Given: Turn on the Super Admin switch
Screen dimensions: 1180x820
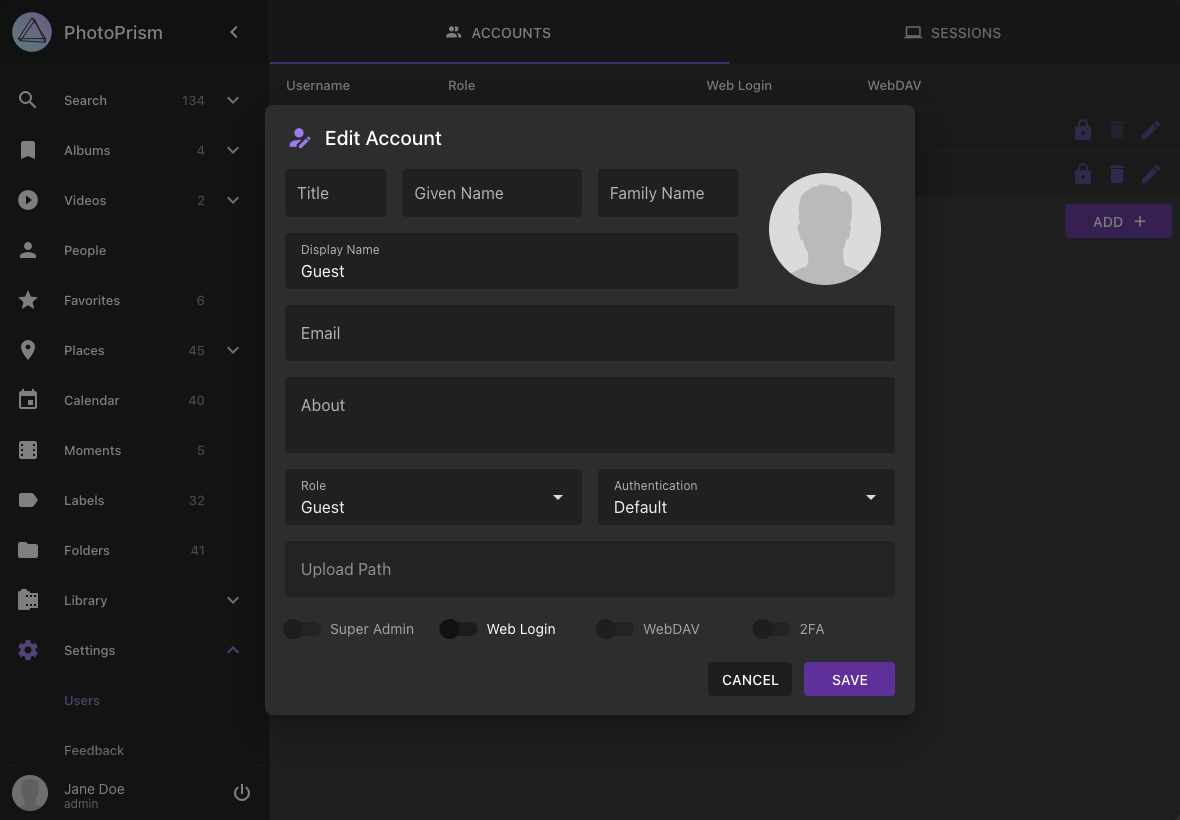Looking at the screenshot, I should [x=303, y=629].
